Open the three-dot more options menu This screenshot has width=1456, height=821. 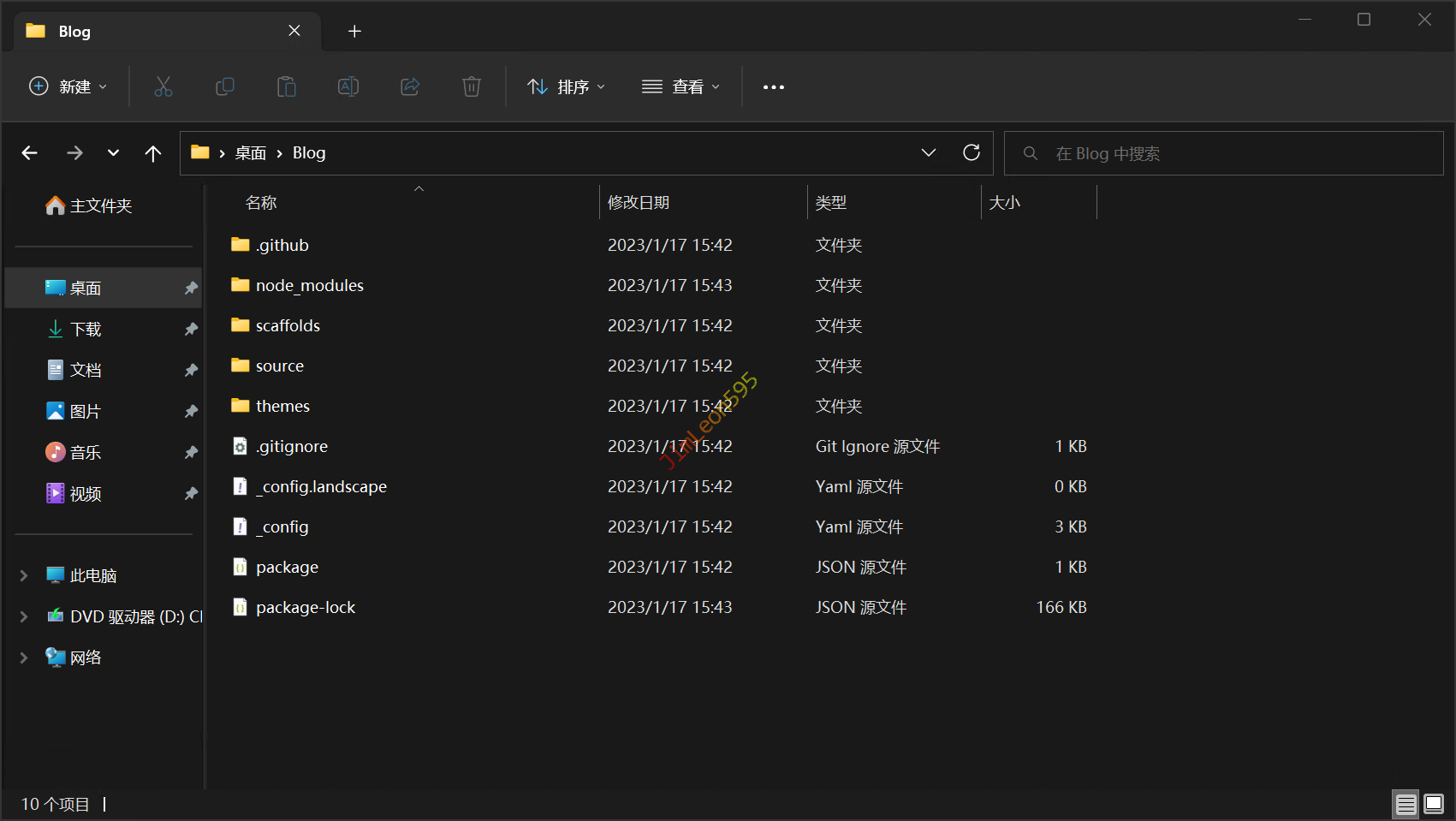tap(773, 86)
